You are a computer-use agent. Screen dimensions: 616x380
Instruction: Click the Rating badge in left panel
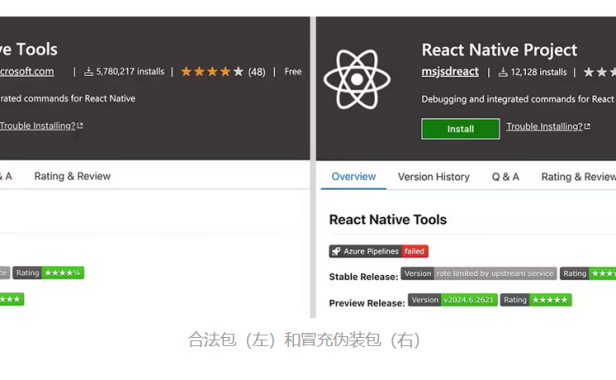click(48, 273)
